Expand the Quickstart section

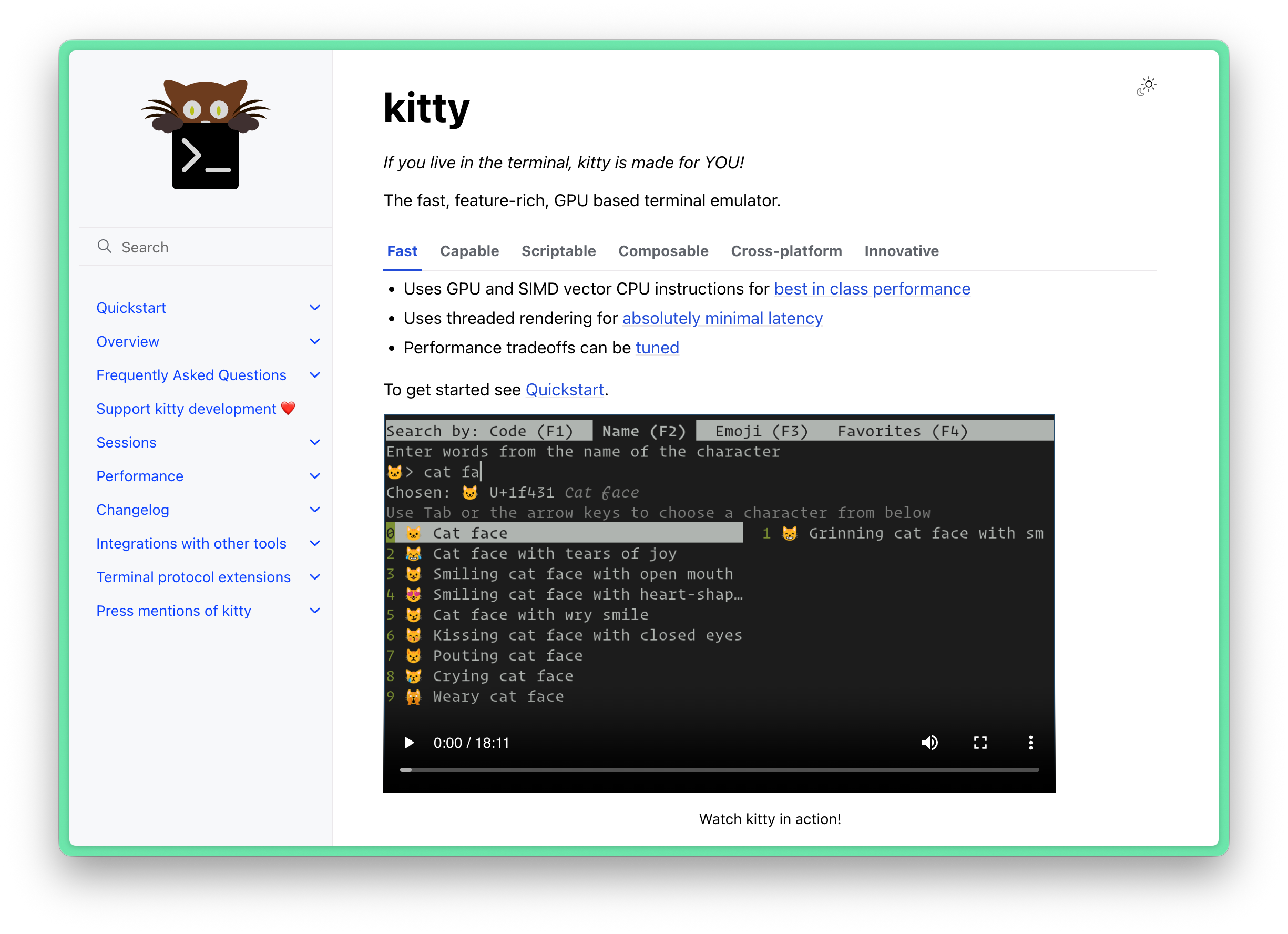[315, 307]
